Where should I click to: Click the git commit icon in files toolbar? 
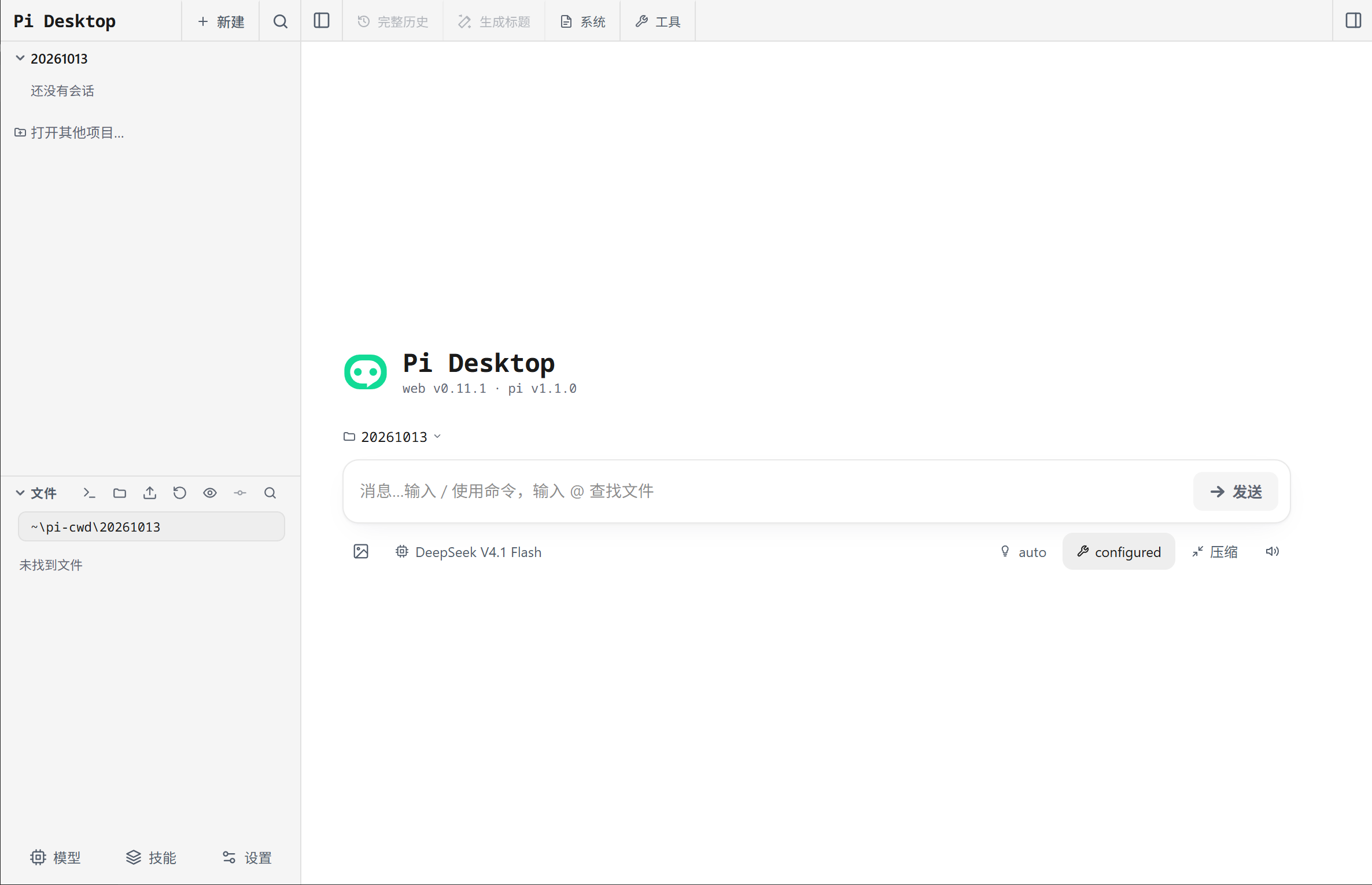[x=240, y=493]
